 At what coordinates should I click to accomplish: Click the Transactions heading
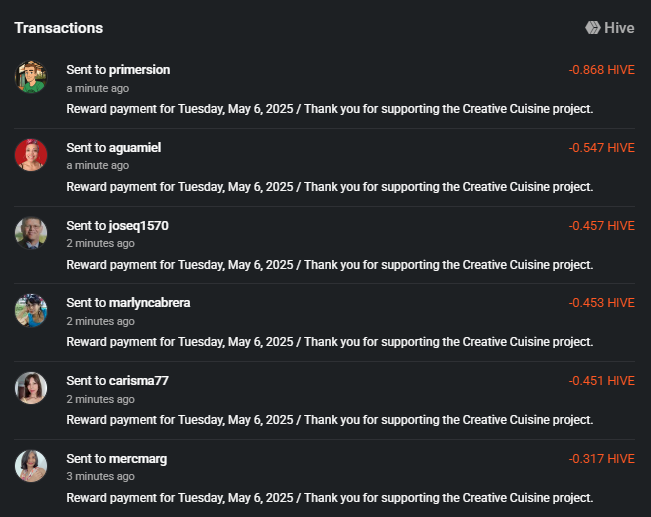pyautogui.click(x=59, y=28)
